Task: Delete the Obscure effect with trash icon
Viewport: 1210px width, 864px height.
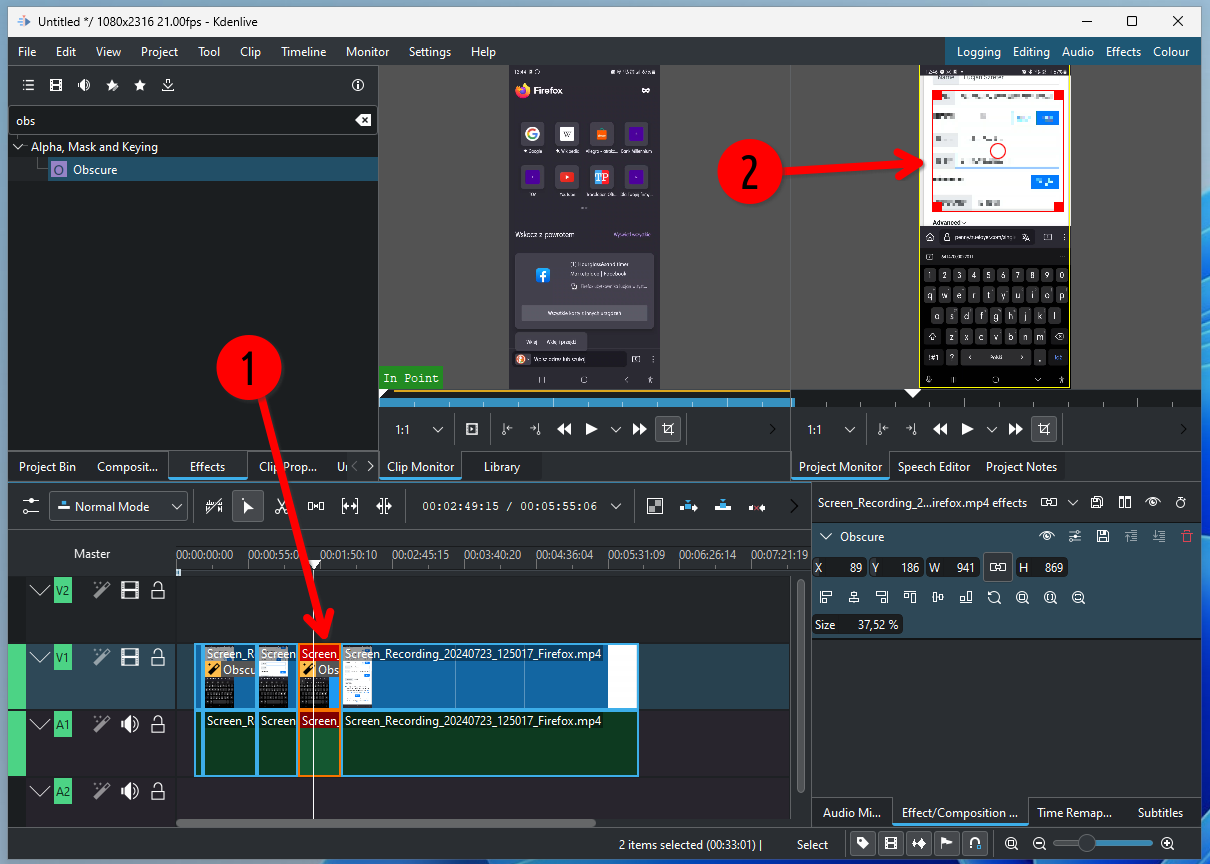Action: pos(1187,537)
